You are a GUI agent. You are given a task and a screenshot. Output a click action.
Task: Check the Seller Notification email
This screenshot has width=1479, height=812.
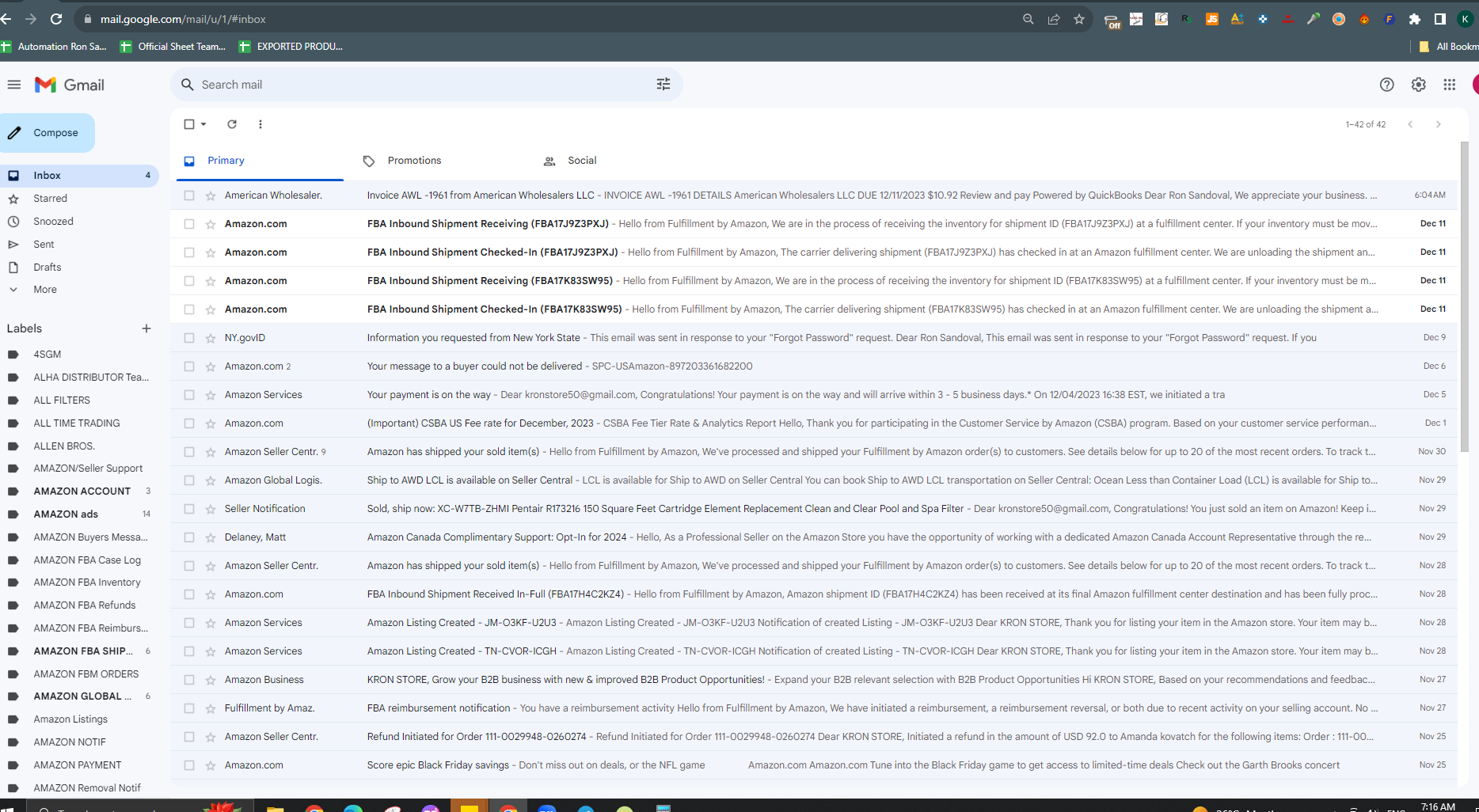pos(189,509)
